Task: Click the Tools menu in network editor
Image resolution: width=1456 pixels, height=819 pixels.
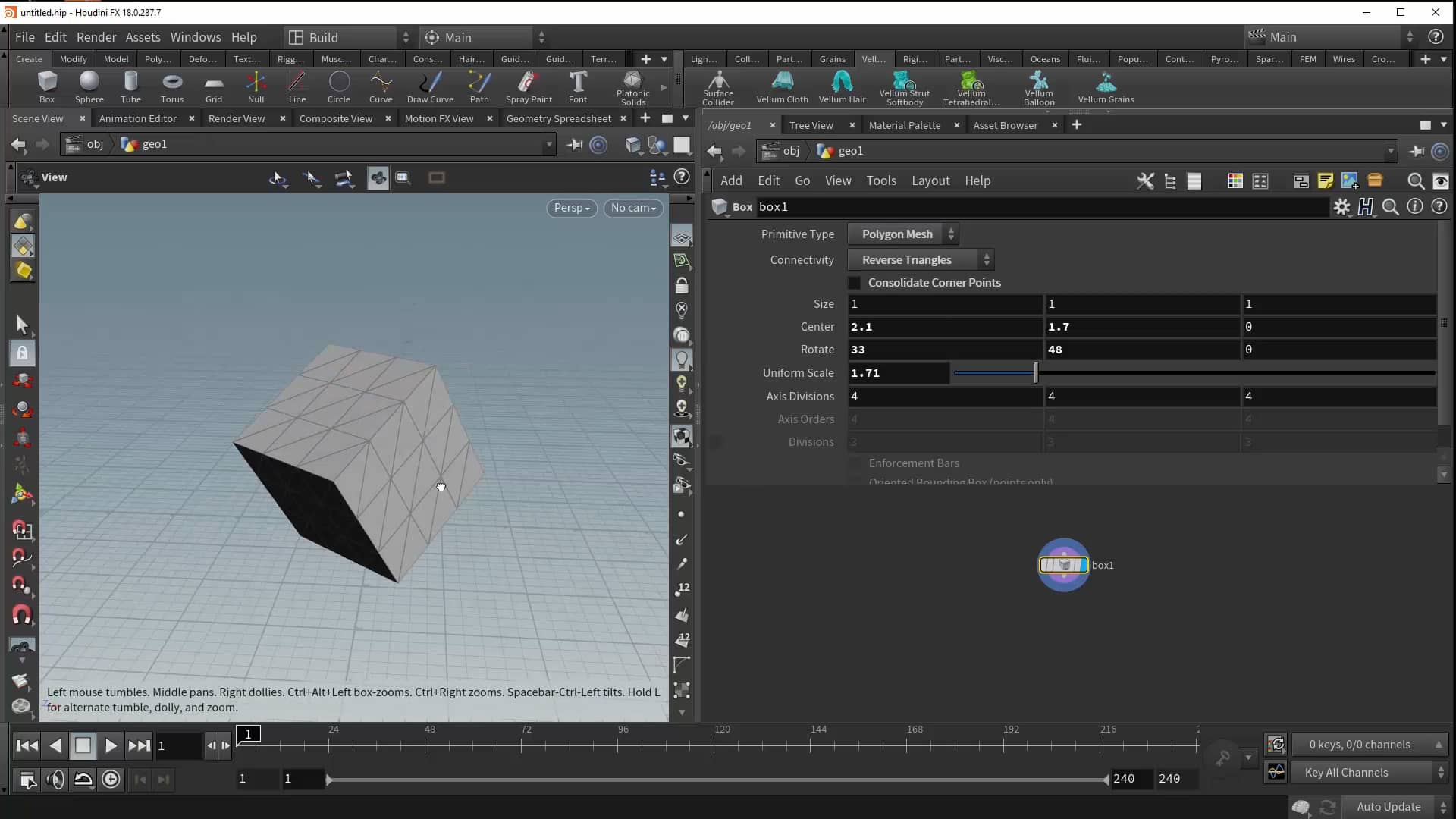Action: click(881, 180)
